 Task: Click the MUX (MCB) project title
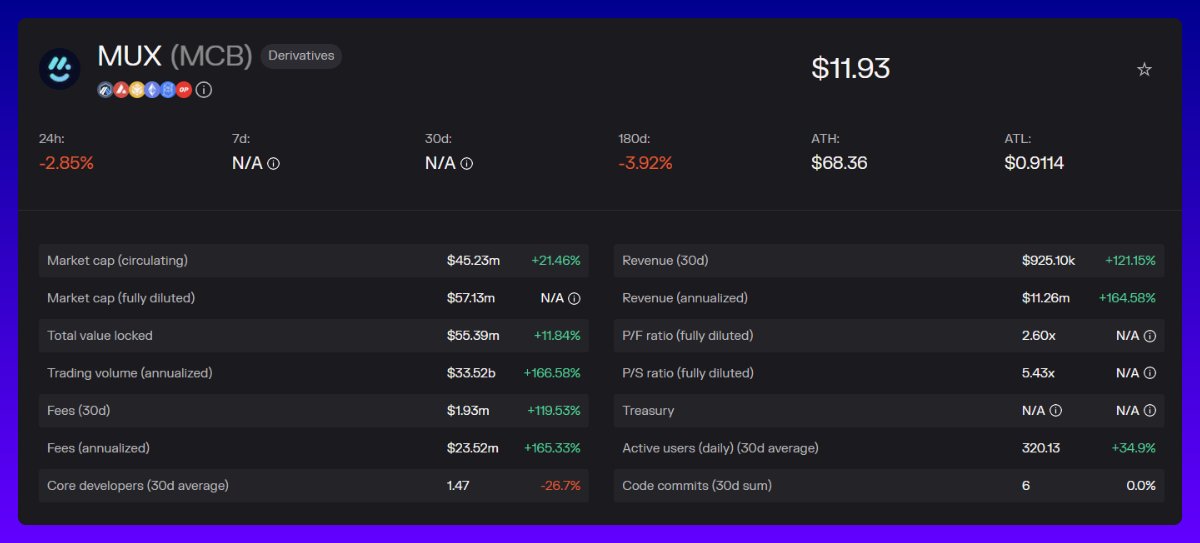pyautogui.click(x=174, y=56)
